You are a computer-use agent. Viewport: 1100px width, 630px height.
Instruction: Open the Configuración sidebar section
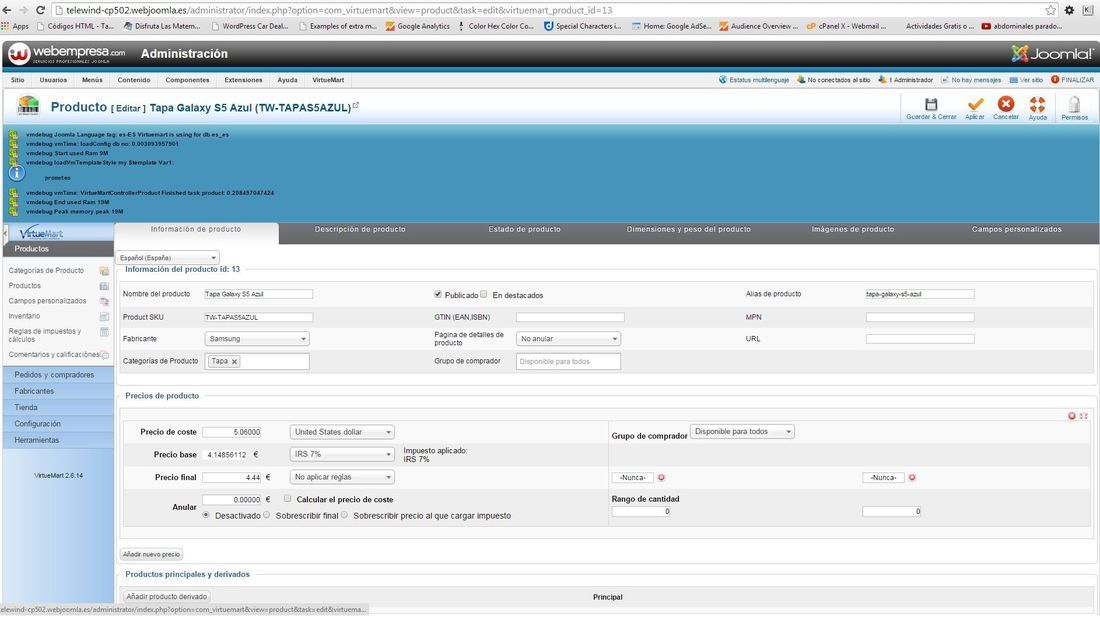tap(58, 424)
